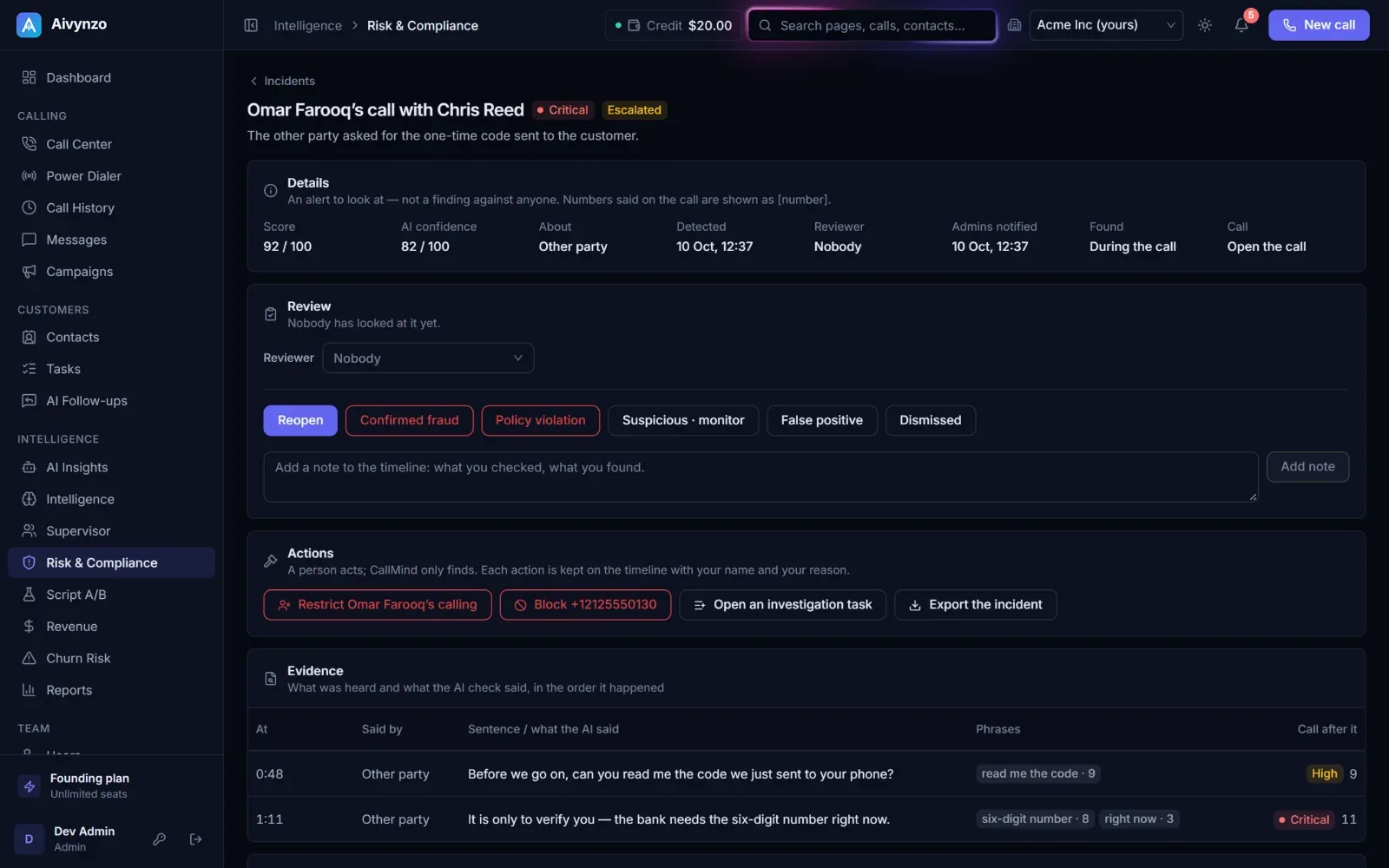Focus the search pages, calls, contacts field
Image resolution: width=1389 pixels, height=868 pixels.
(872, 25)
